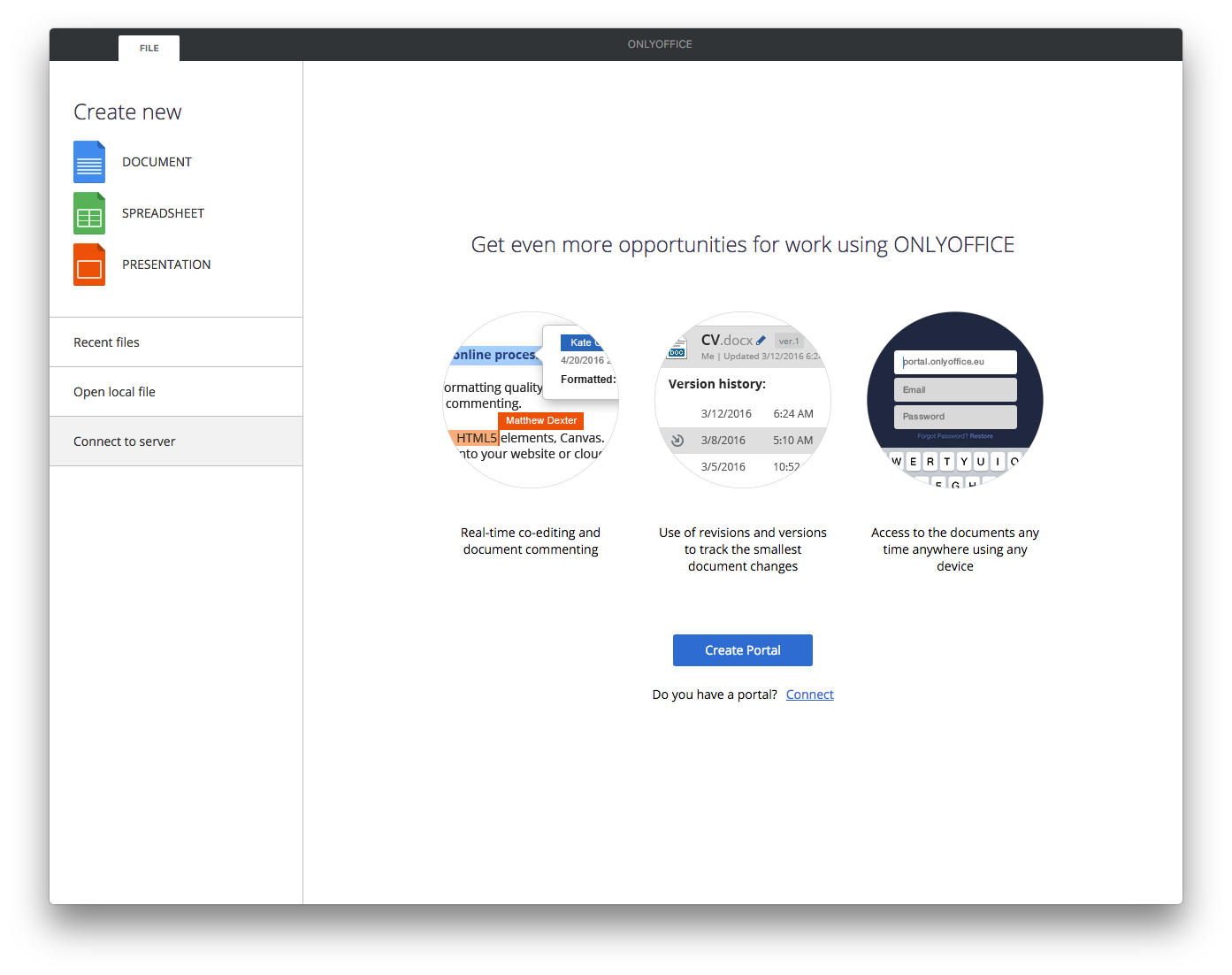Switch to Recent files
Image resolution: width=1232 pixels, height=975 pixels.
tap(106, 342)
